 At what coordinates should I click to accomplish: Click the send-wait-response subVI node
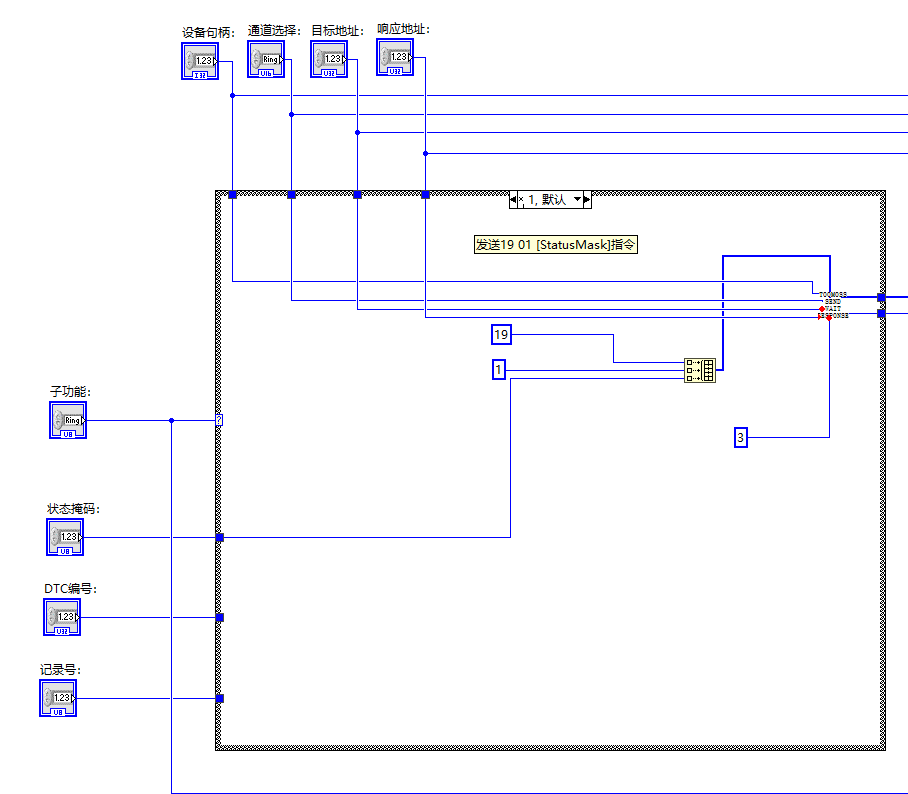[x=833, y=305]
